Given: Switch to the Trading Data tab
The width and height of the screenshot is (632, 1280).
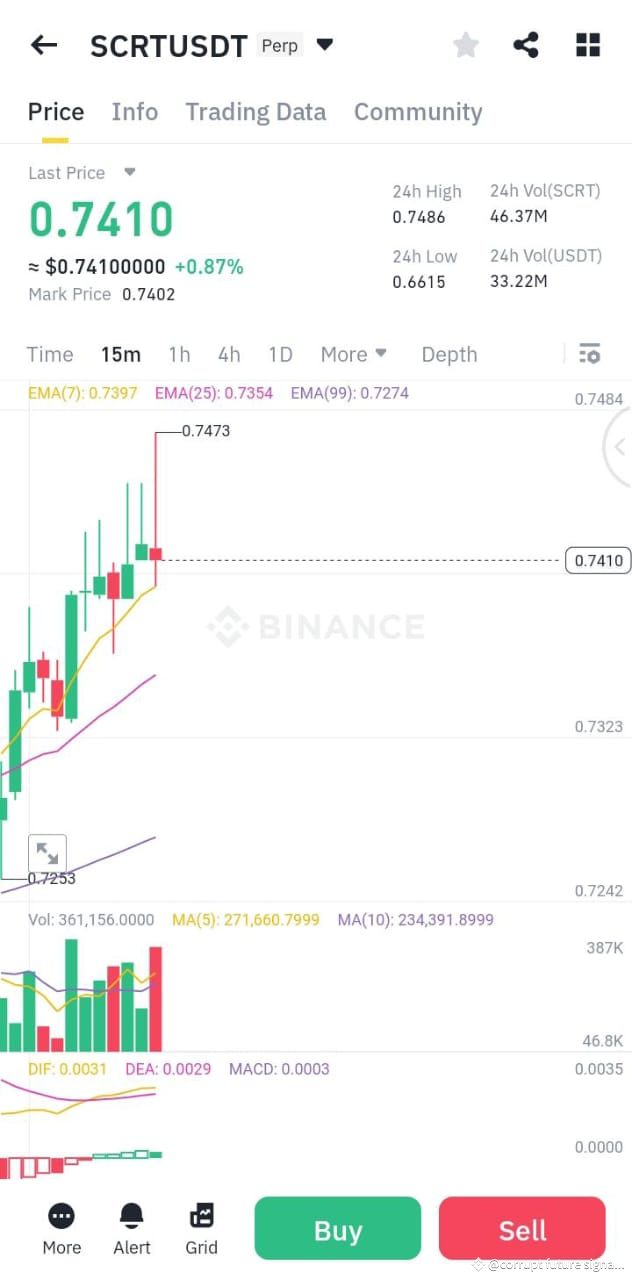Looking at the screenshot, I should click(x=255, y=112).
